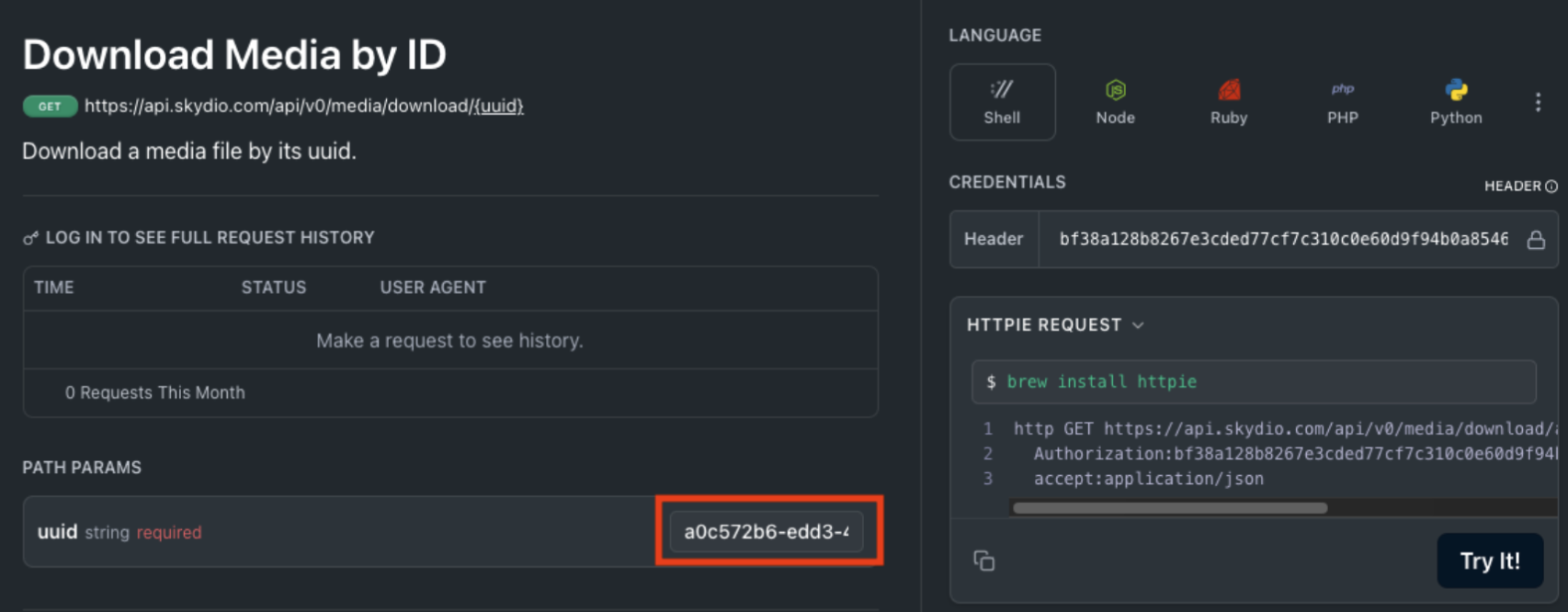This screenshot has width=1568, height=612.
Task: Click the HEADER label above credentials
Action: point(1513,187)
